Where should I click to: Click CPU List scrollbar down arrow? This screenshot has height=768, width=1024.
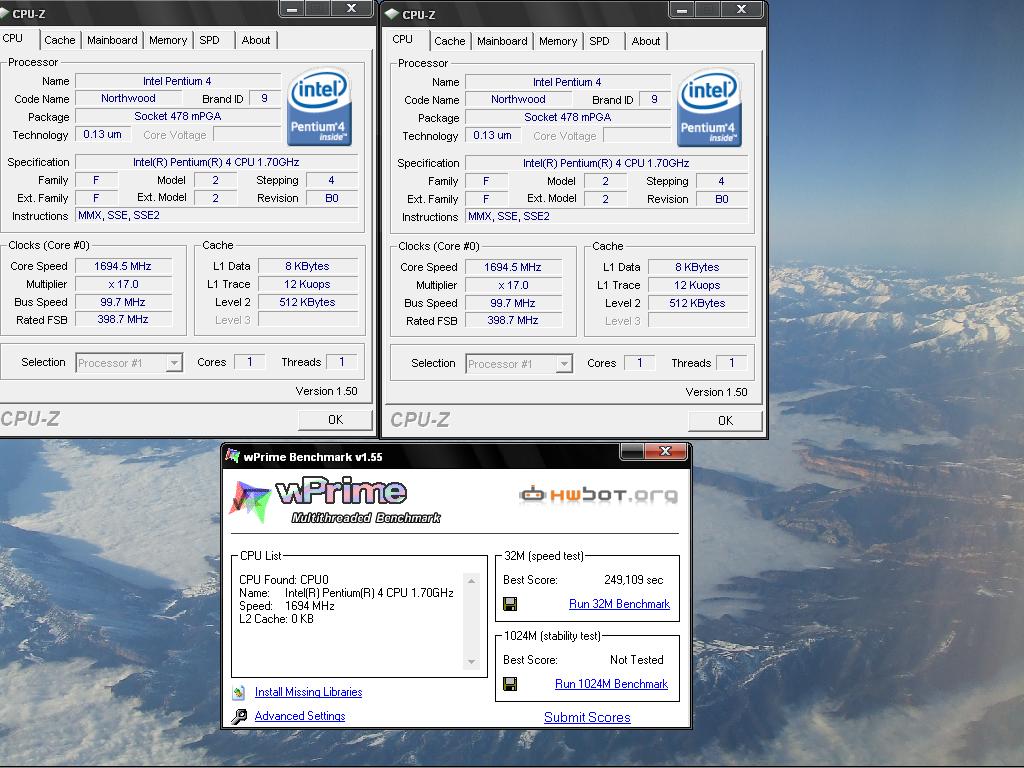point(472,662)
